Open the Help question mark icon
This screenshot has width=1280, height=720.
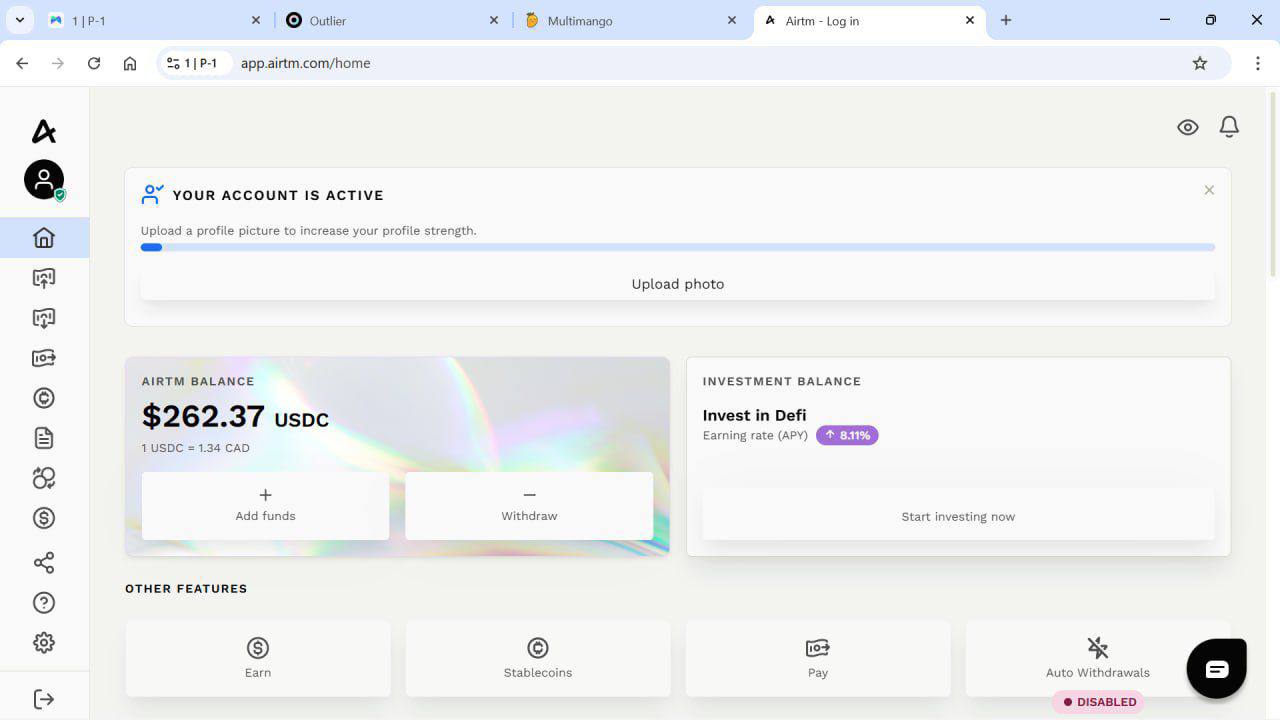pos(44,603)
